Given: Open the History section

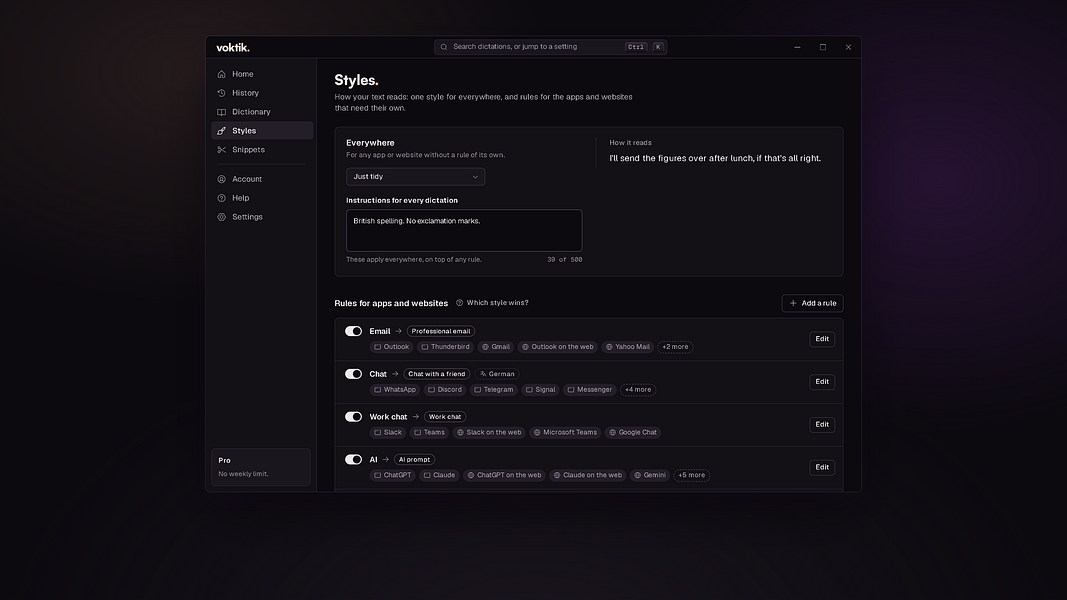Looking at the screenshot, I should pyautogui.click(x=262, y=93).
